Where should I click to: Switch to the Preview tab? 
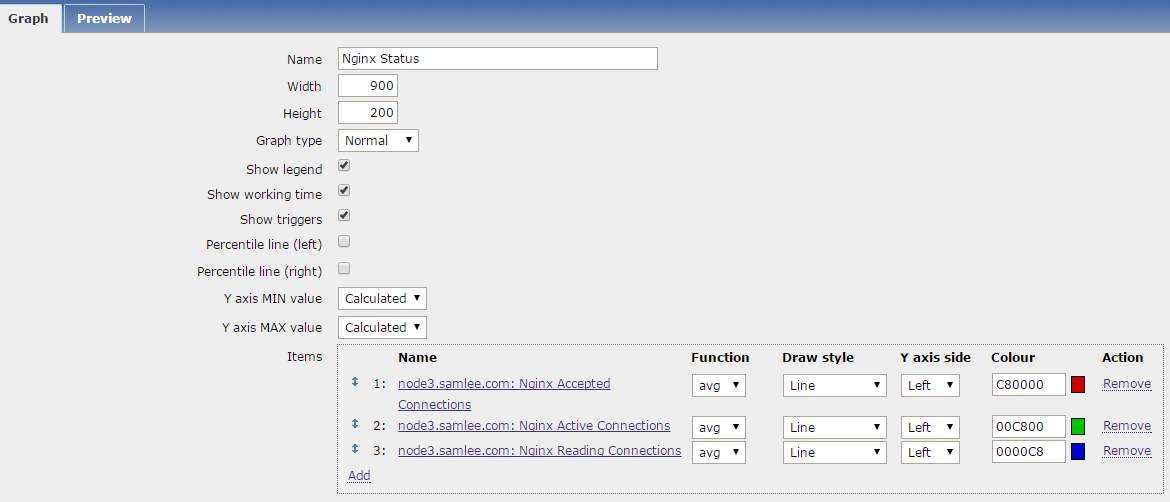[x=104, y=19]
